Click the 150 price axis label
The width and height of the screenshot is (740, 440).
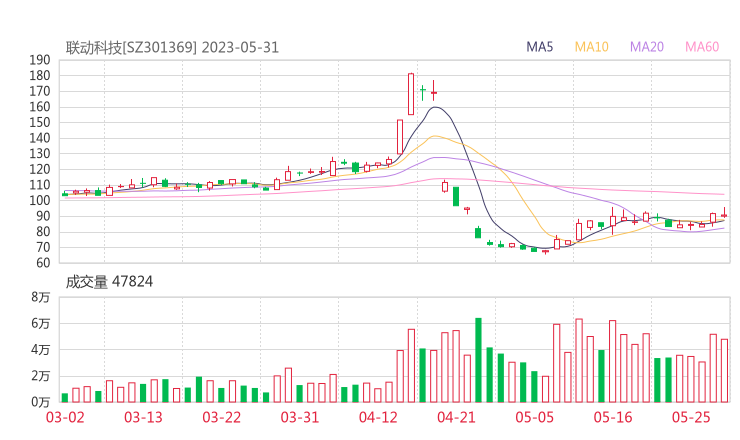(40, 122)
